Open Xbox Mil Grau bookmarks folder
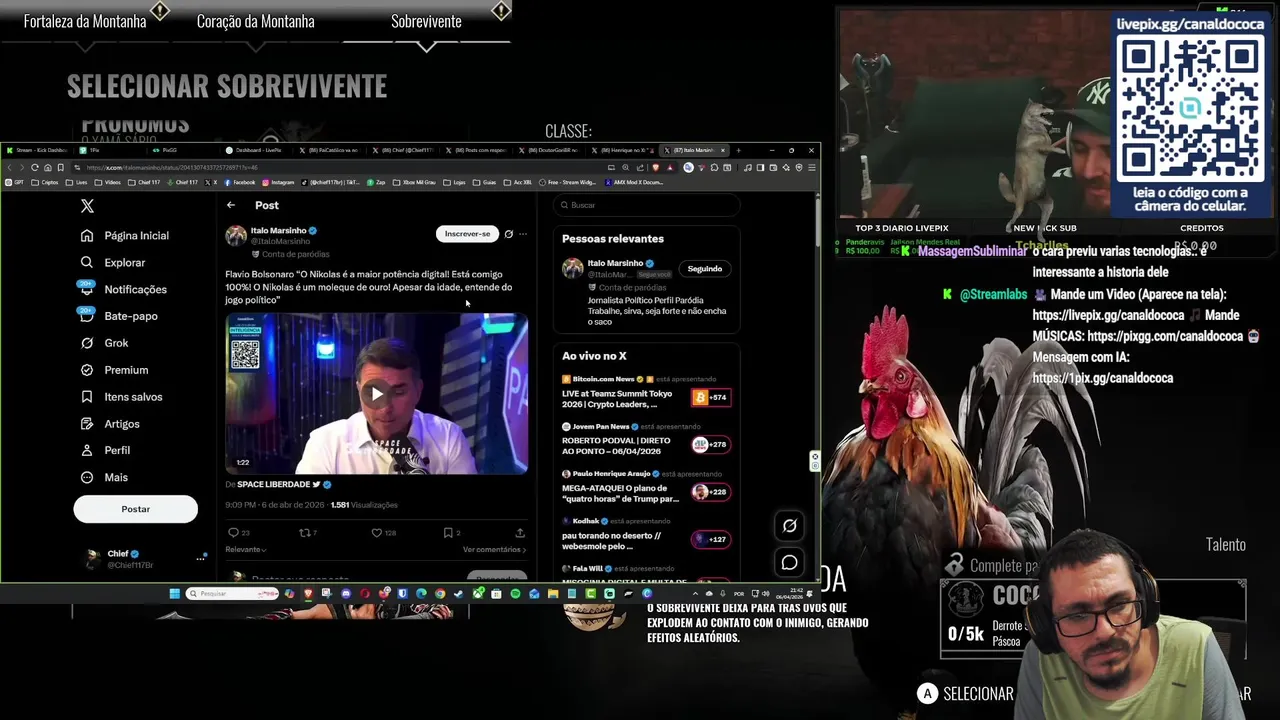 click(414, 182)
